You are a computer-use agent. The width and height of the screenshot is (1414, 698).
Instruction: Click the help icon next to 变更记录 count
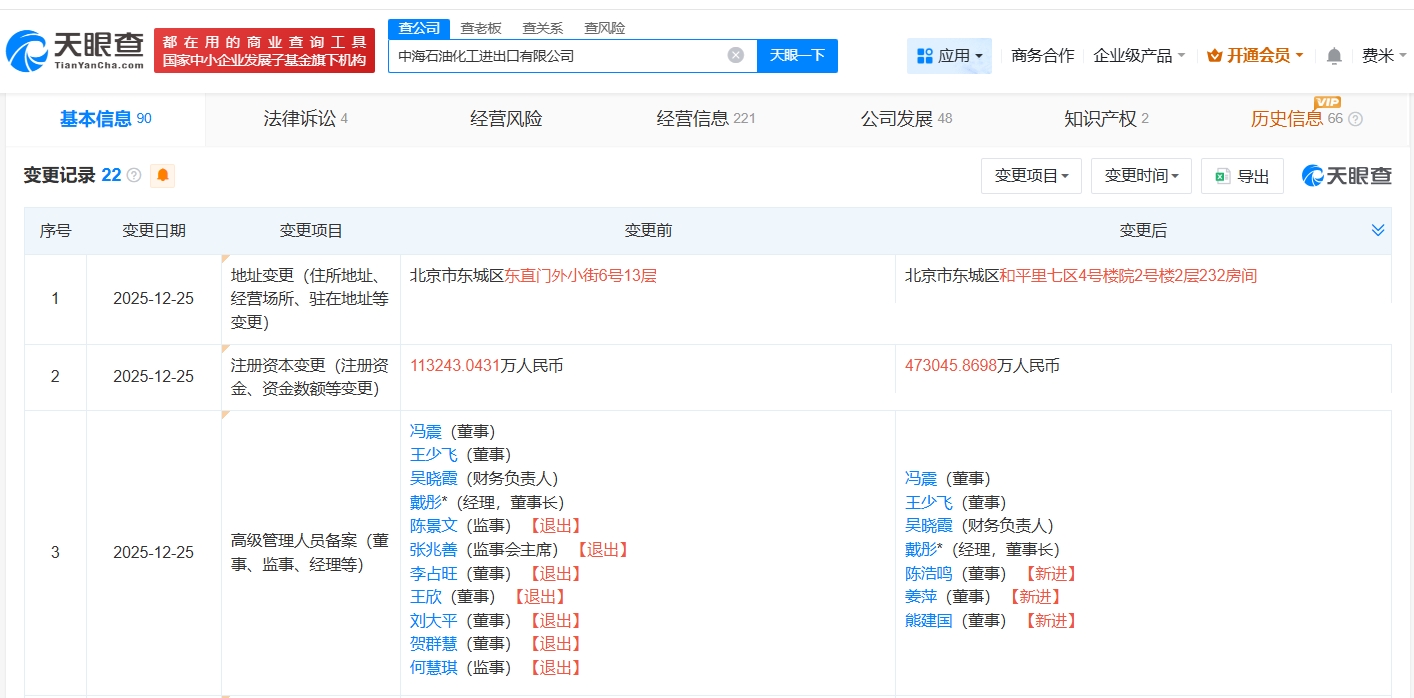[134, 176]
